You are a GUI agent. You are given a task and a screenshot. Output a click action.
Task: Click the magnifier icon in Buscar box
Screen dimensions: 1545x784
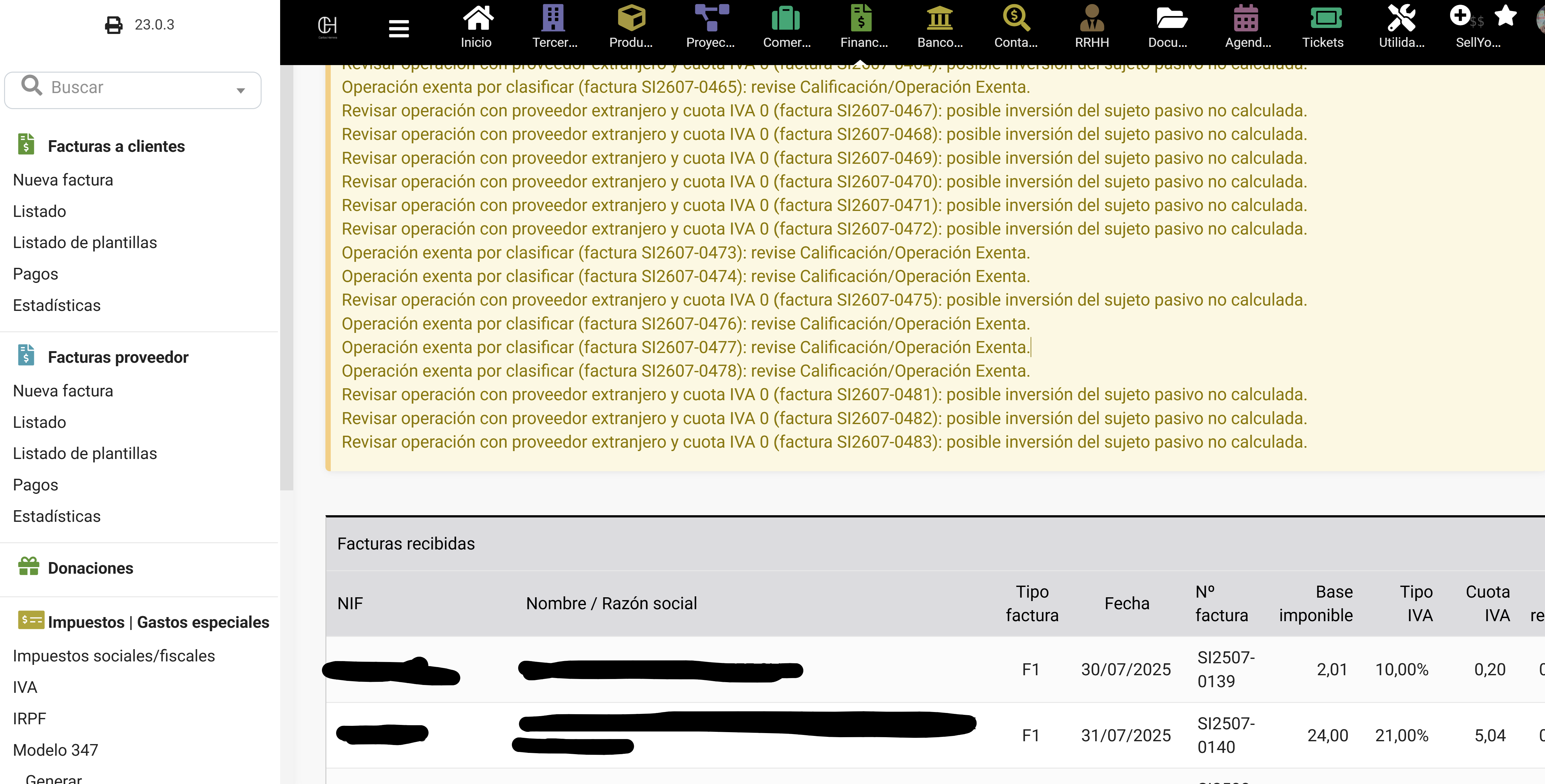point(31,85)
